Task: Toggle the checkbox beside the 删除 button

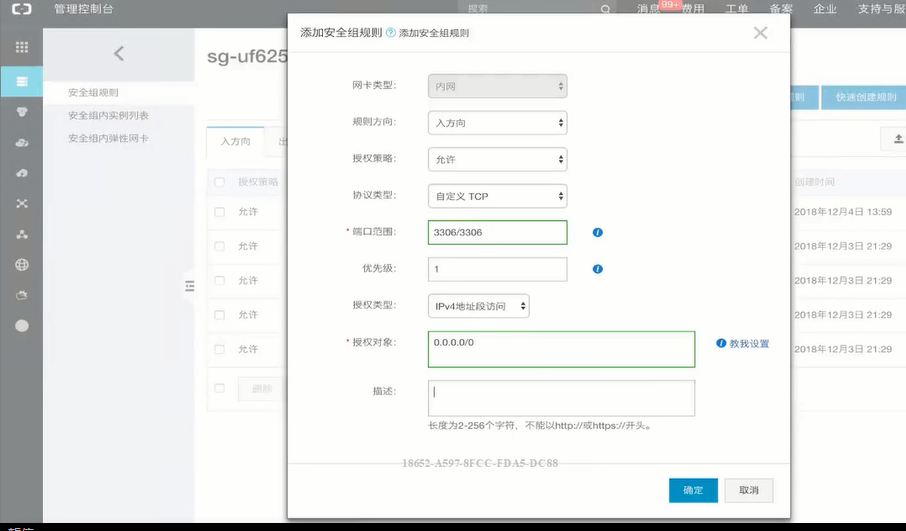Action: point(220,388)
